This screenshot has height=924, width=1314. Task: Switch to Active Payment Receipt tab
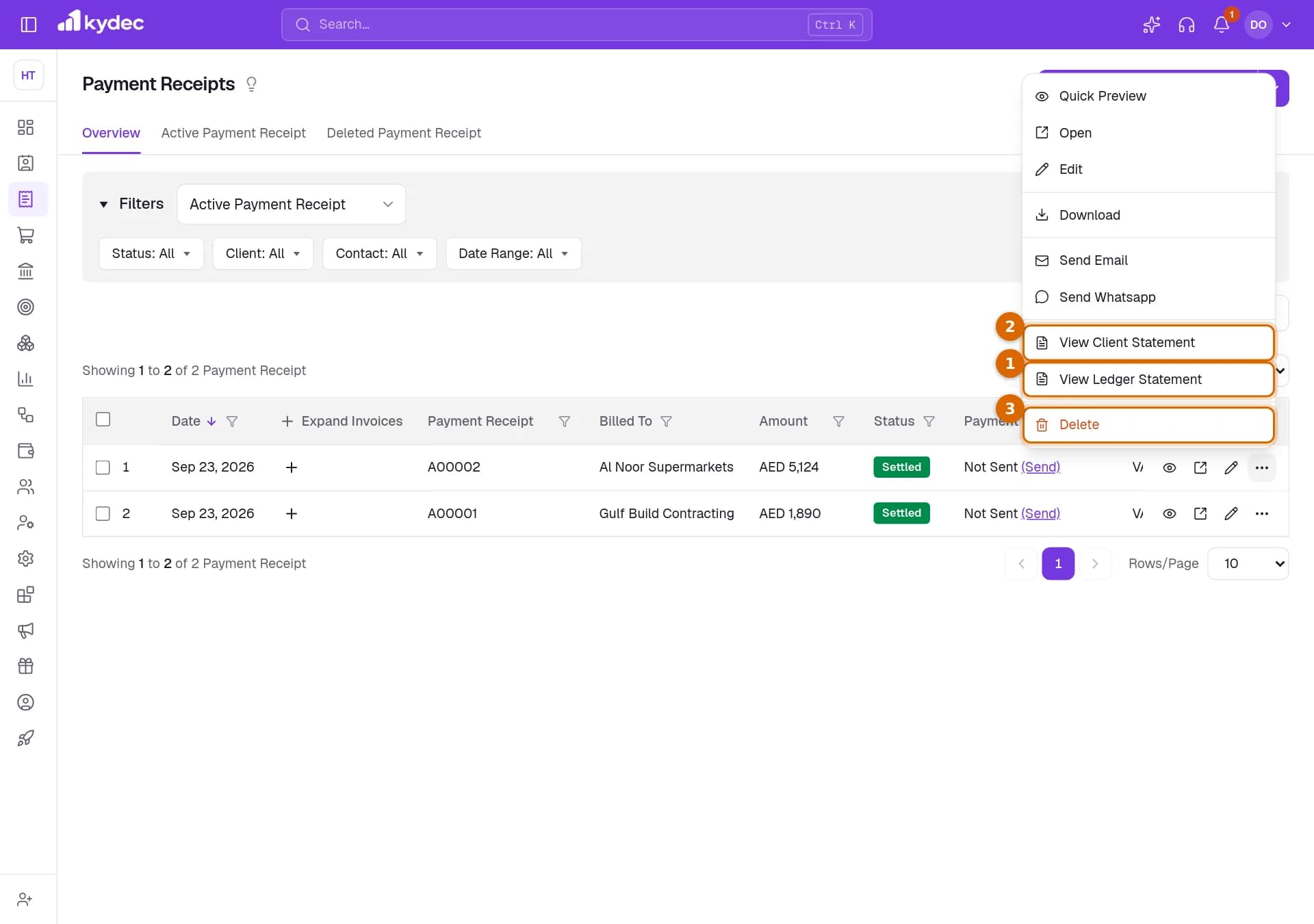click(x=233, y=133)
